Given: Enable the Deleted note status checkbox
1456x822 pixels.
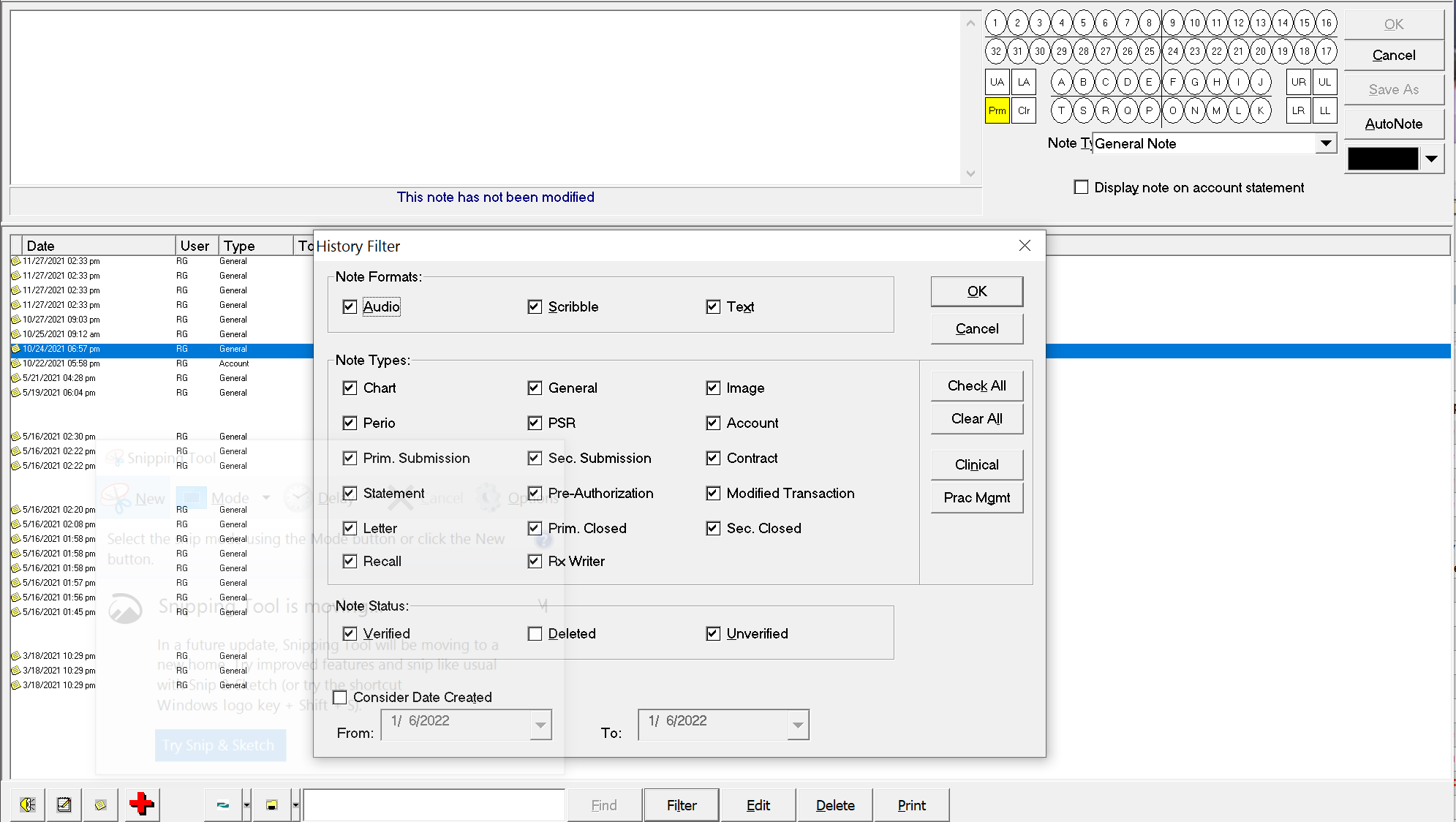Looking at the screenshot, I should (x=535, y=633).
